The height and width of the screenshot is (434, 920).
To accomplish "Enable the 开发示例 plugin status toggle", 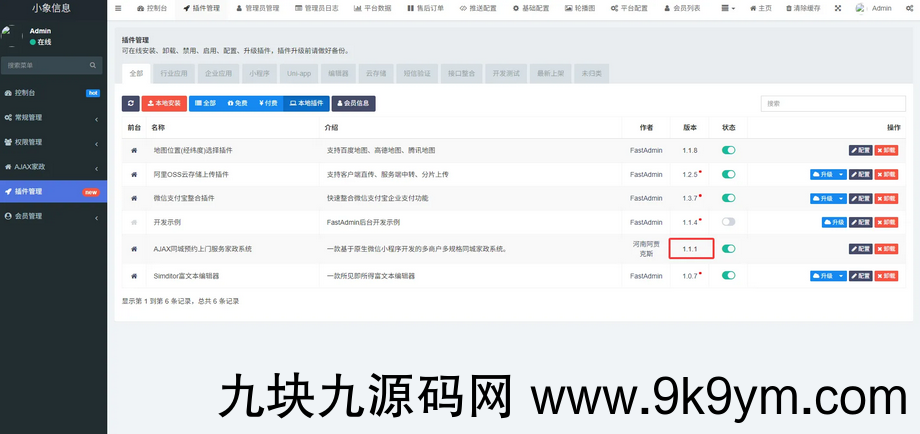I will 728,222.
